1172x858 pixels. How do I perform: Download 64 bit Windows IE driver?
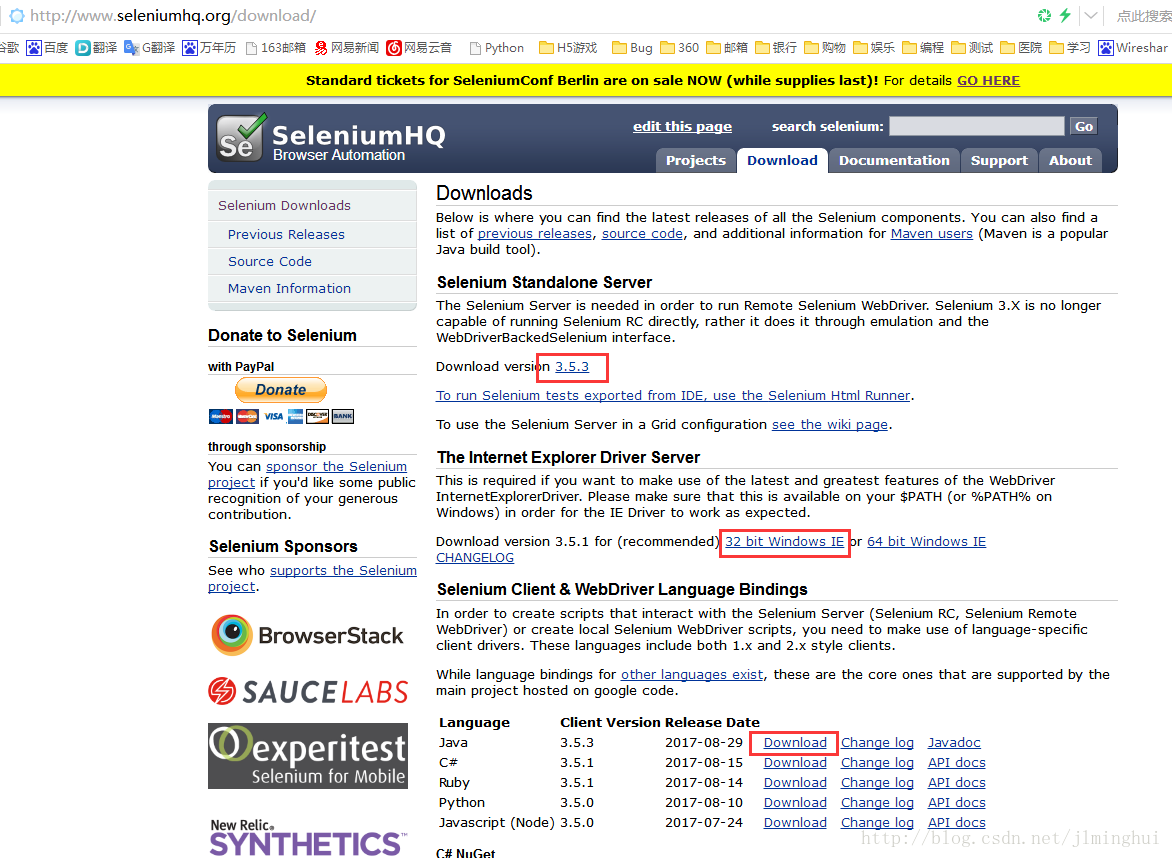point(926,542)
